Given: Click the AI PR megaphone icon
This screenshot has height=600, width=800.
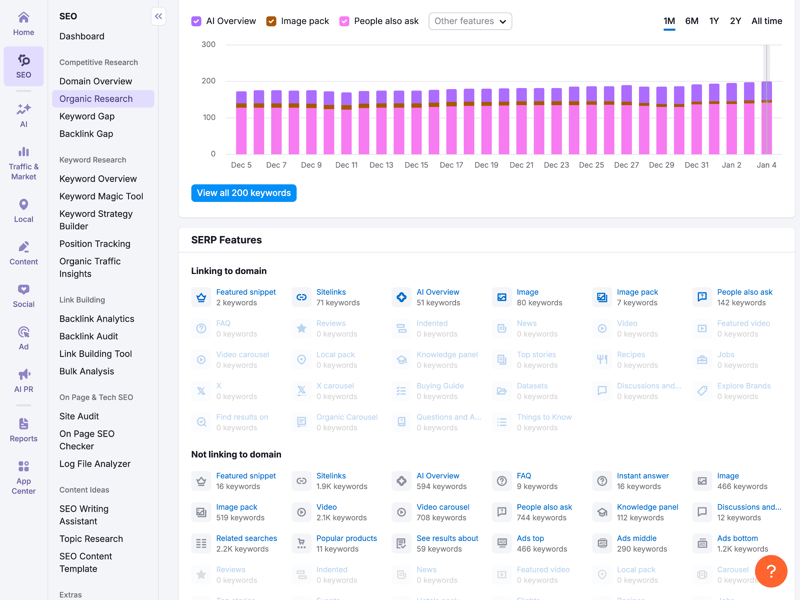Looking at the screenshot, I should [23, 375].
